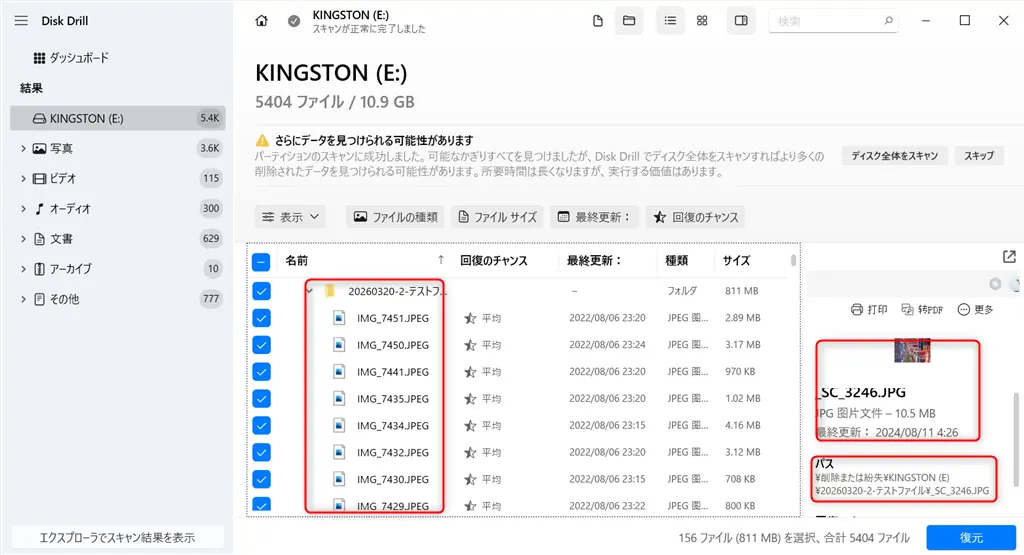Screen dimensions: 1024x555
Task: Select the IMG_7434.JPEG file name
Action: [x=392, y=426]
